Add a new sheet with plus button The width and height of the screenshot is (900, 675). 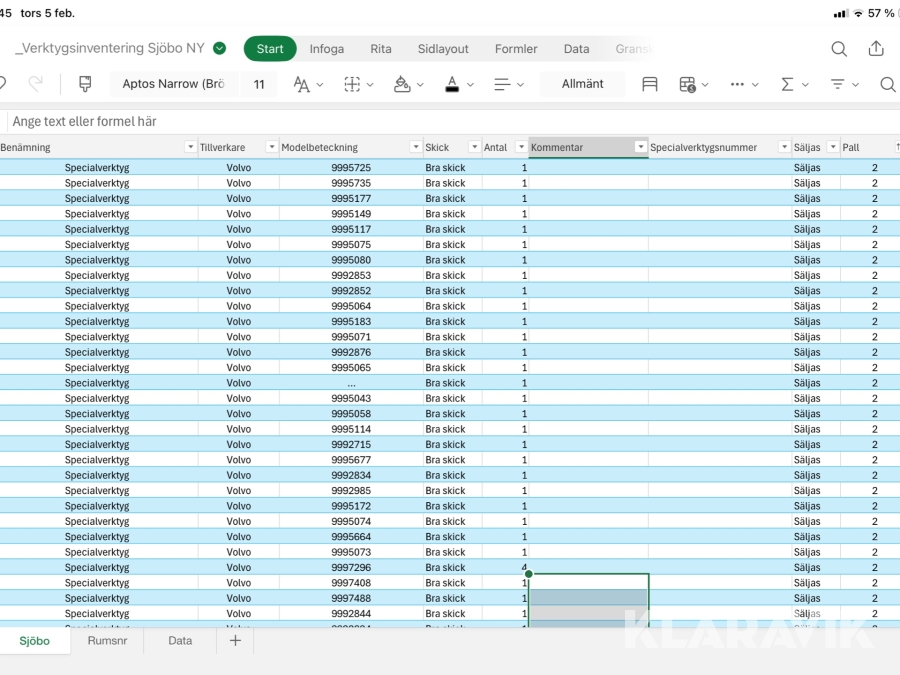[235, 640]
